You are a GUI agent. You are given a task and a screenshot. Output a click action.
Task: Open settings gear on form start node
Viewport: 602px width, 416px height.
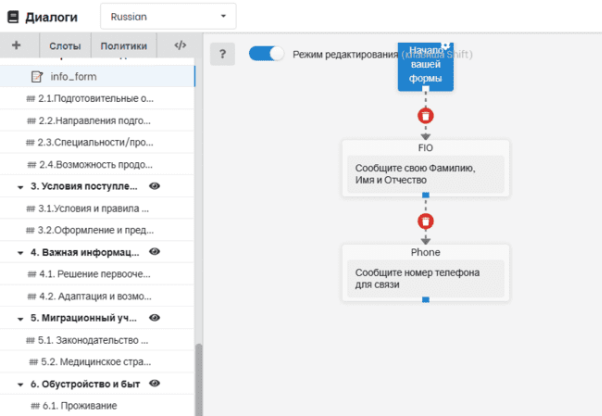(x=445, y=46)
